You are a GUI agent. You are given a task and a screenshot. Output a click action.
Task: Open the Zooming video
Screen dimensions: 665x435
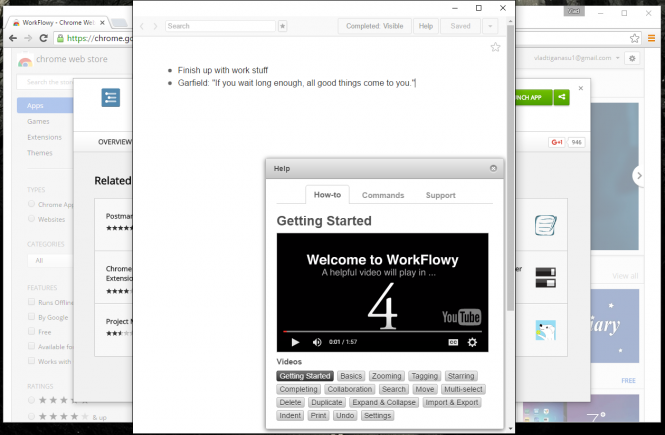pos(386,376)
